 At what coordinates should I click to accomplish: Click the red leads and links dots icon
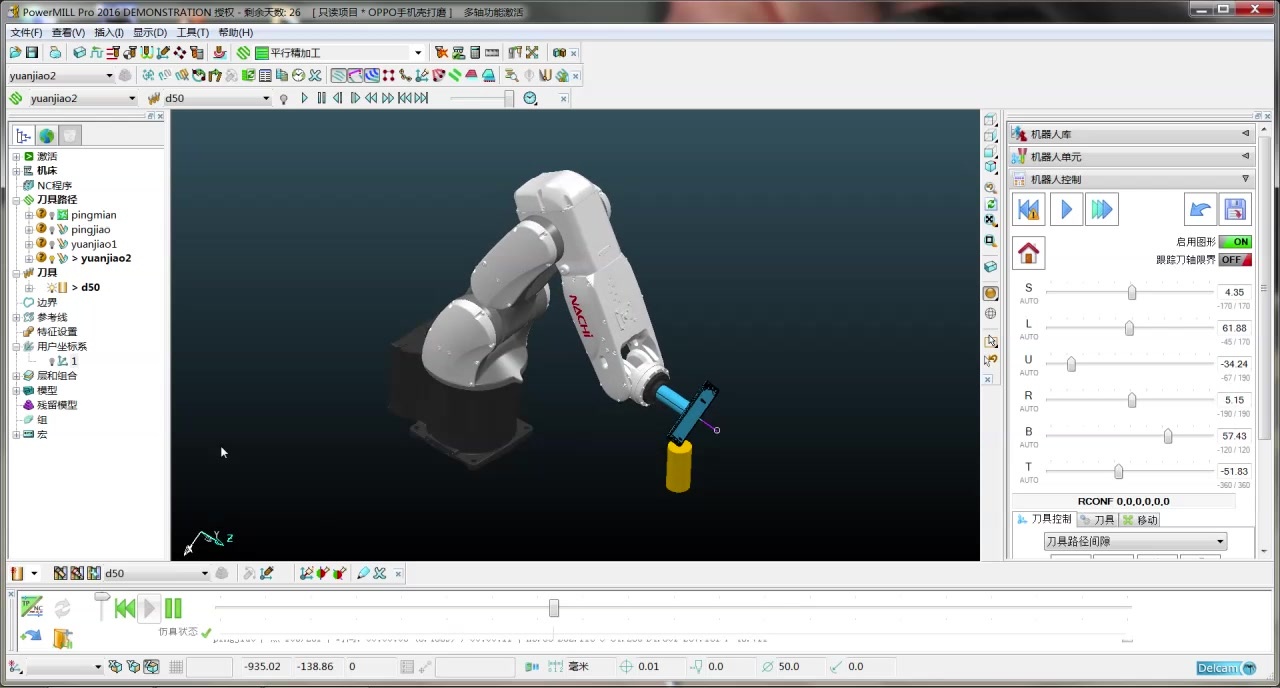[388, 75]
